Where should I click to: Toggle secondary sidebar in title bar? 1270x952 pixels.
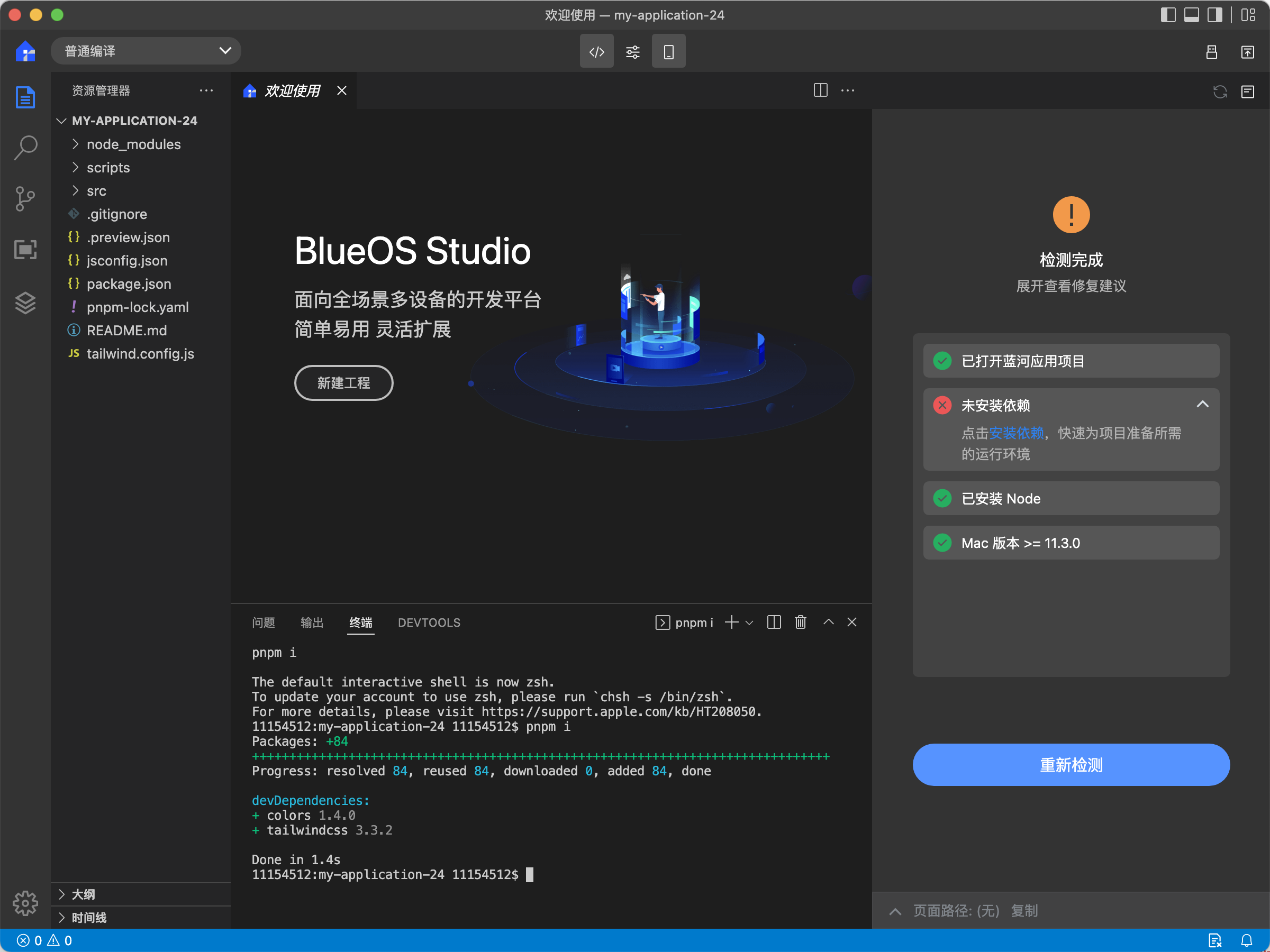point(1214,15)
